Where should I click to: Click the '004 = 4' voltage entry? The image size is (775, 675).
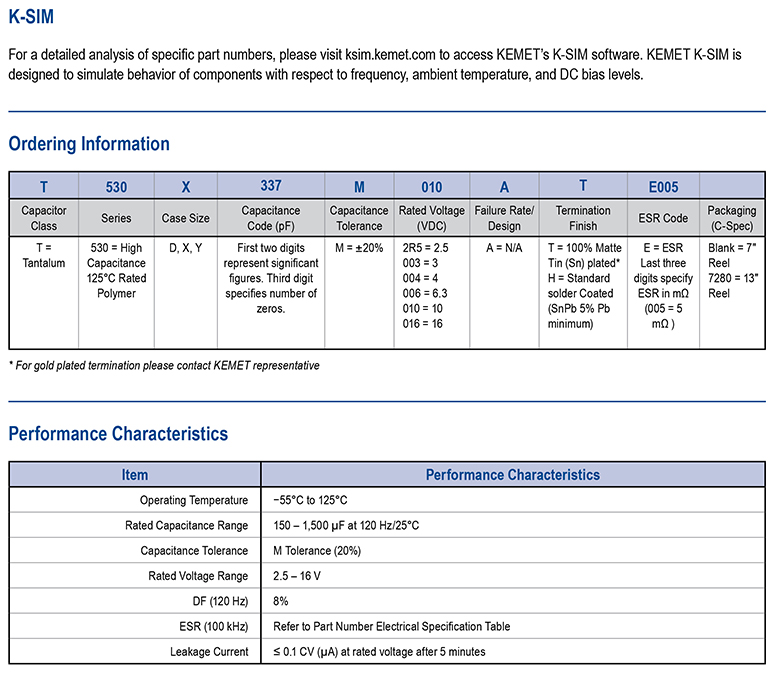(x=420, y=278)
